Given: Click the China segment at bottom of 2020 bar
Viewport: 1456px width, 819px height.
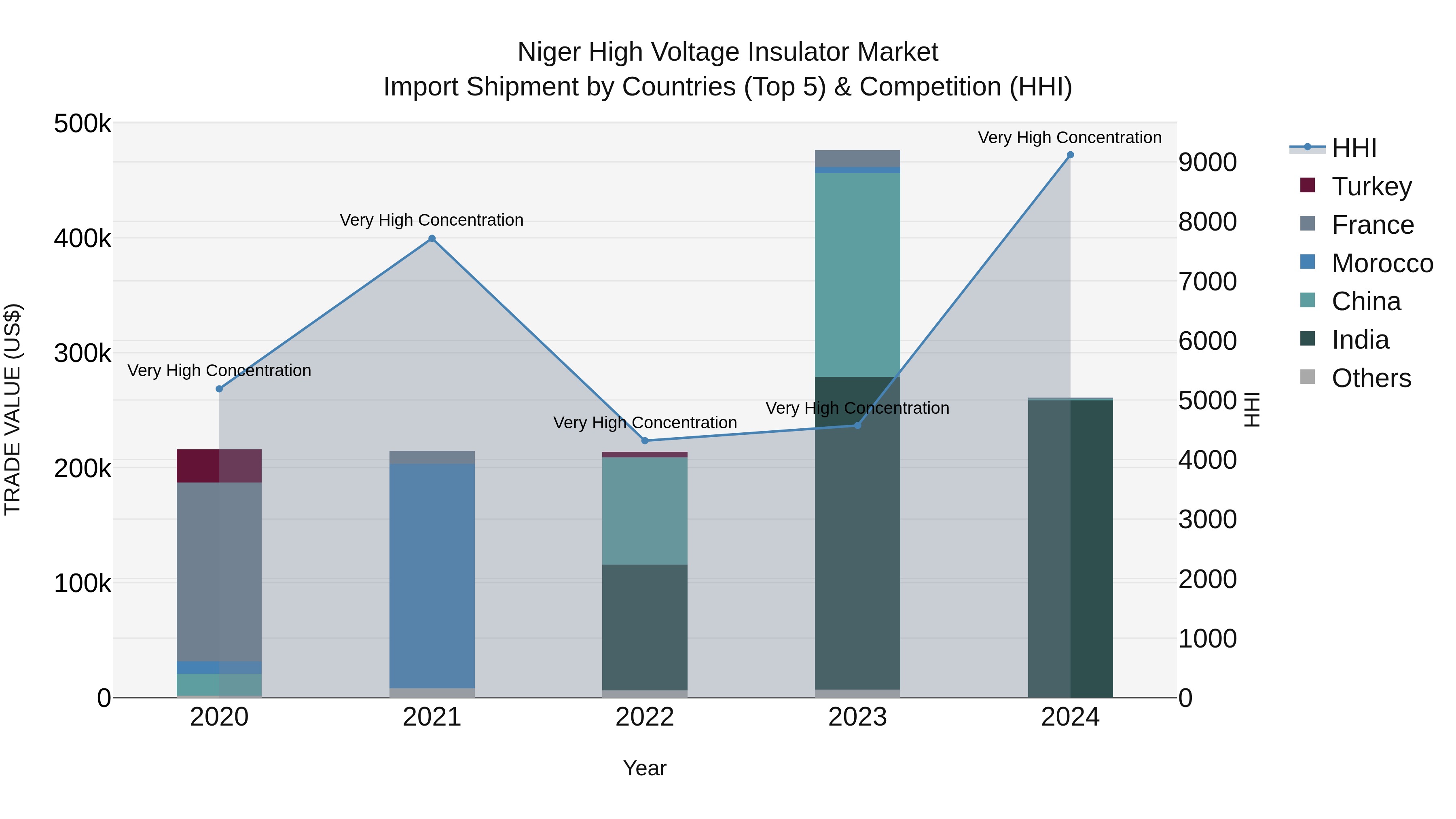Looking at the screenshot, I should [x=219, y=684].
